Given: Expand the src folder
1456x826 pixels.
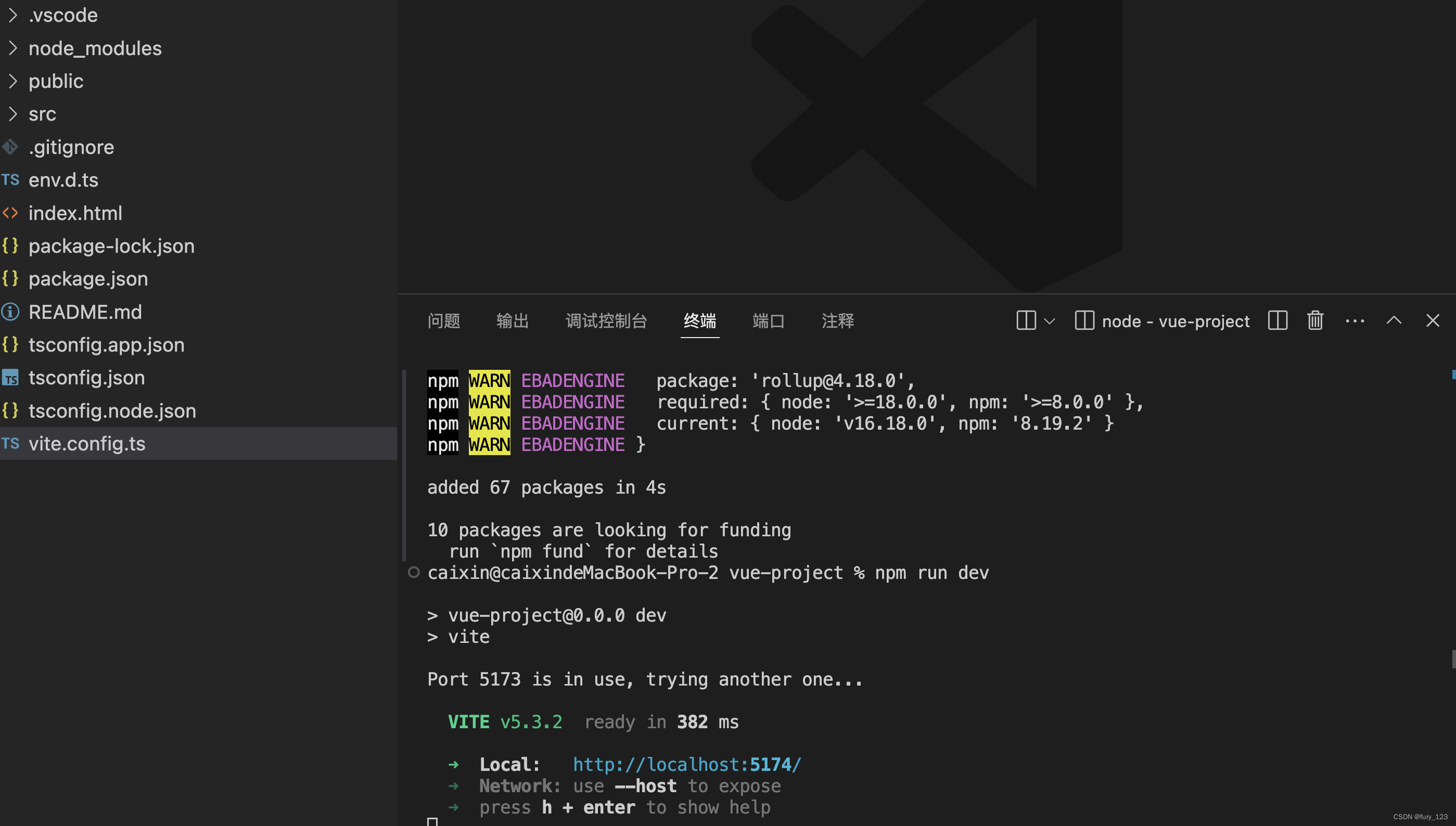Looking at the screenshot, I should point(42,114).
